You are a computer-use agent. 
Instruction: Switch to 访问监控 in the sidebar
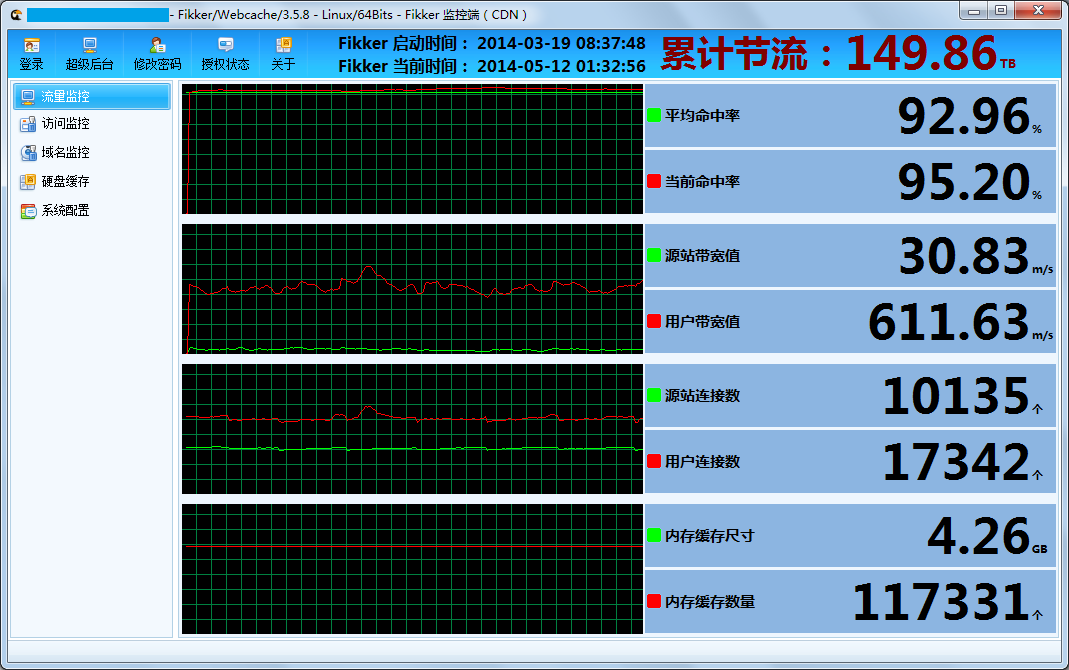(x=65, y=124)
